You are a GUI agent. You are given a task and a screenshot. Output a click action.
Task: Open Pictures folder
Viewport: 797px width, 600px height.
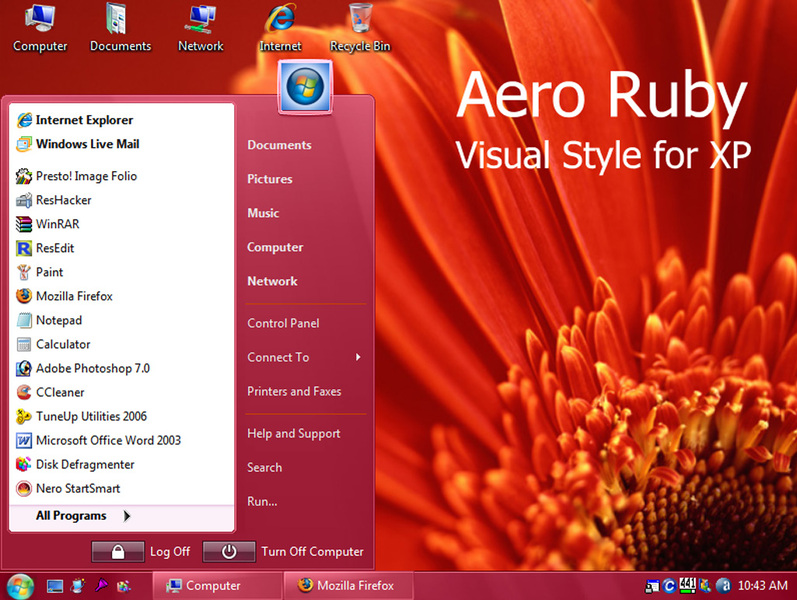[269, 179]
